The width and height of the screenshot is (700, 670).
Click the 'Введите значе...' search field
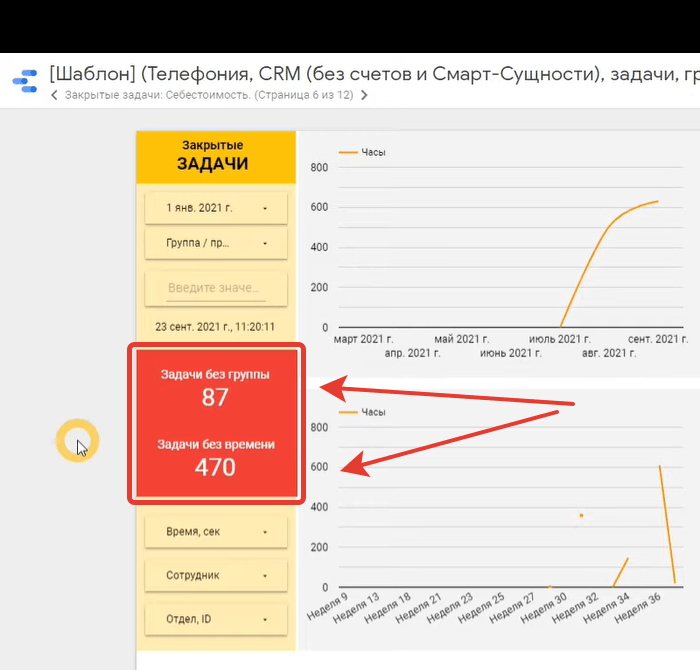point(216,288)
